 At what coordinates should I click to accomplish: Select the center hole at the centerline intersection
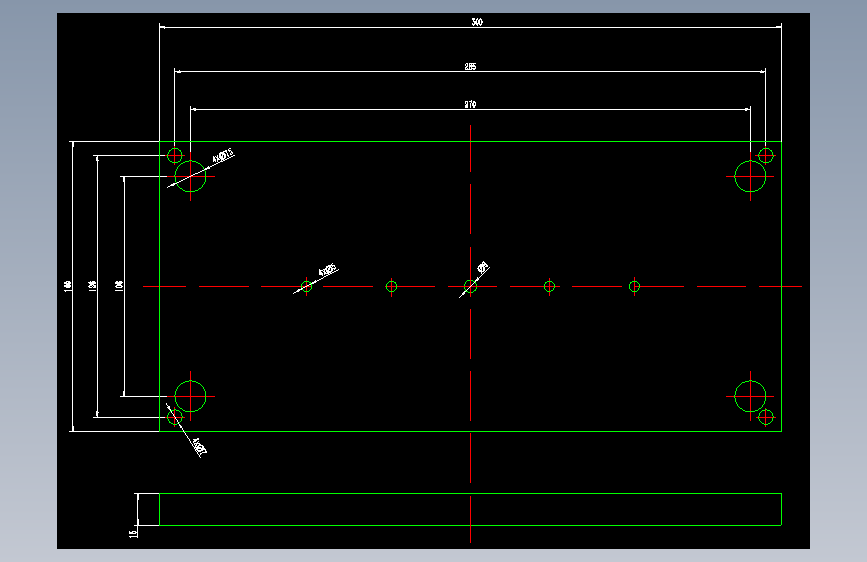tap(471, 287)
